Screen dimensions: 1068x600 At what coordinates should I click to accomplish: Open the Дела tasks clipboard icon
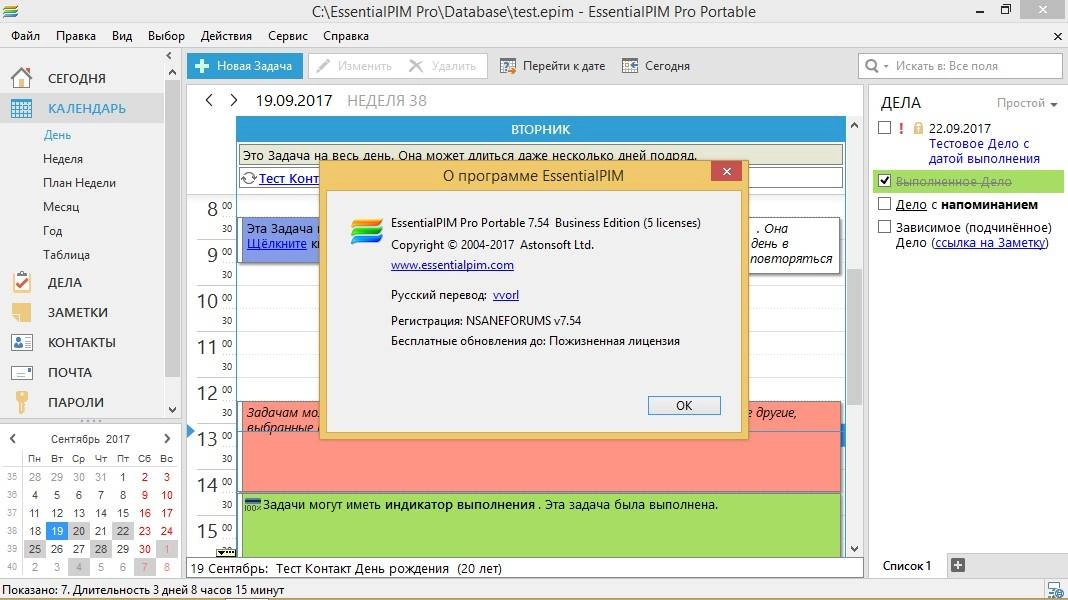[21, 282]
